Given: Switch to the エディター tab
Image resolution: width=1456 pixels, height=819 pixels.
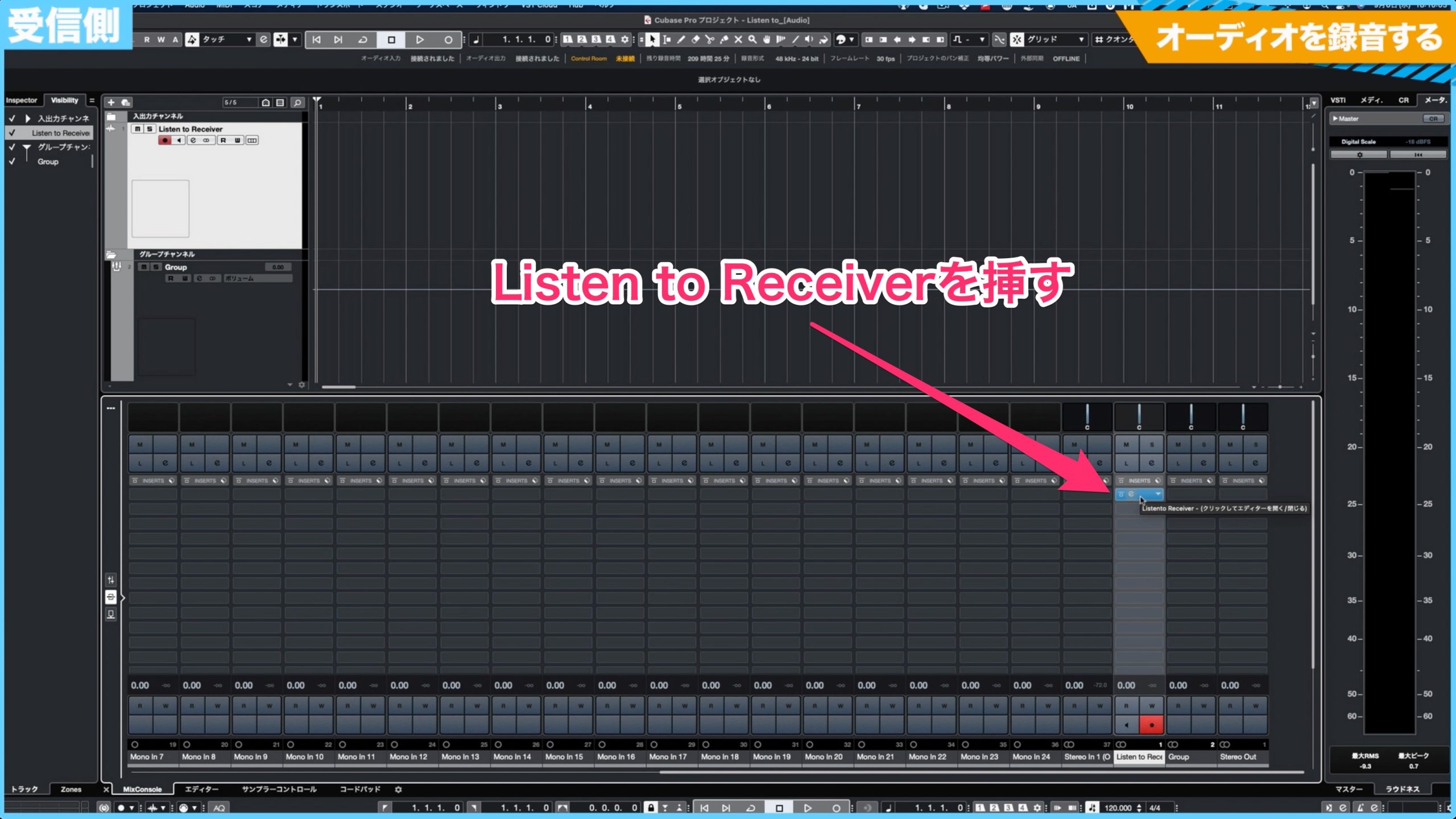Looking at the screenshot, I should tap(201, 789).
